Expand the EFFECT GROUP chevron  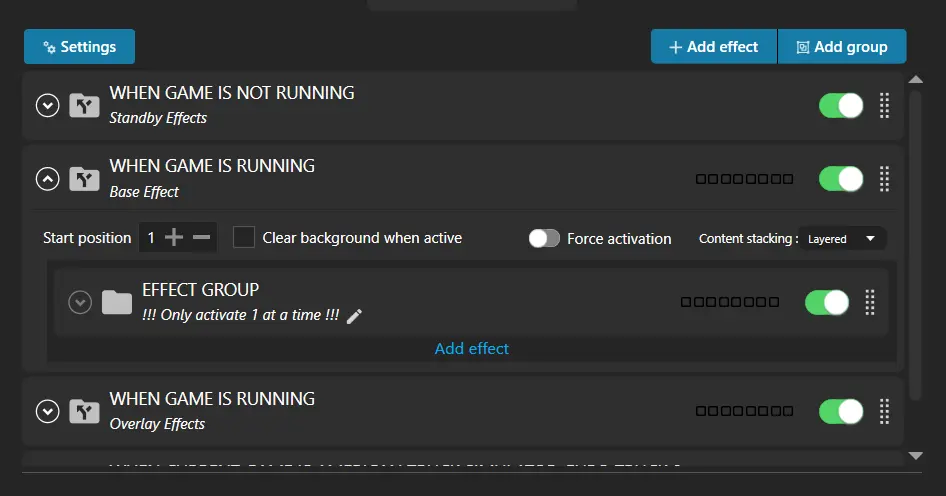[80, 302]
